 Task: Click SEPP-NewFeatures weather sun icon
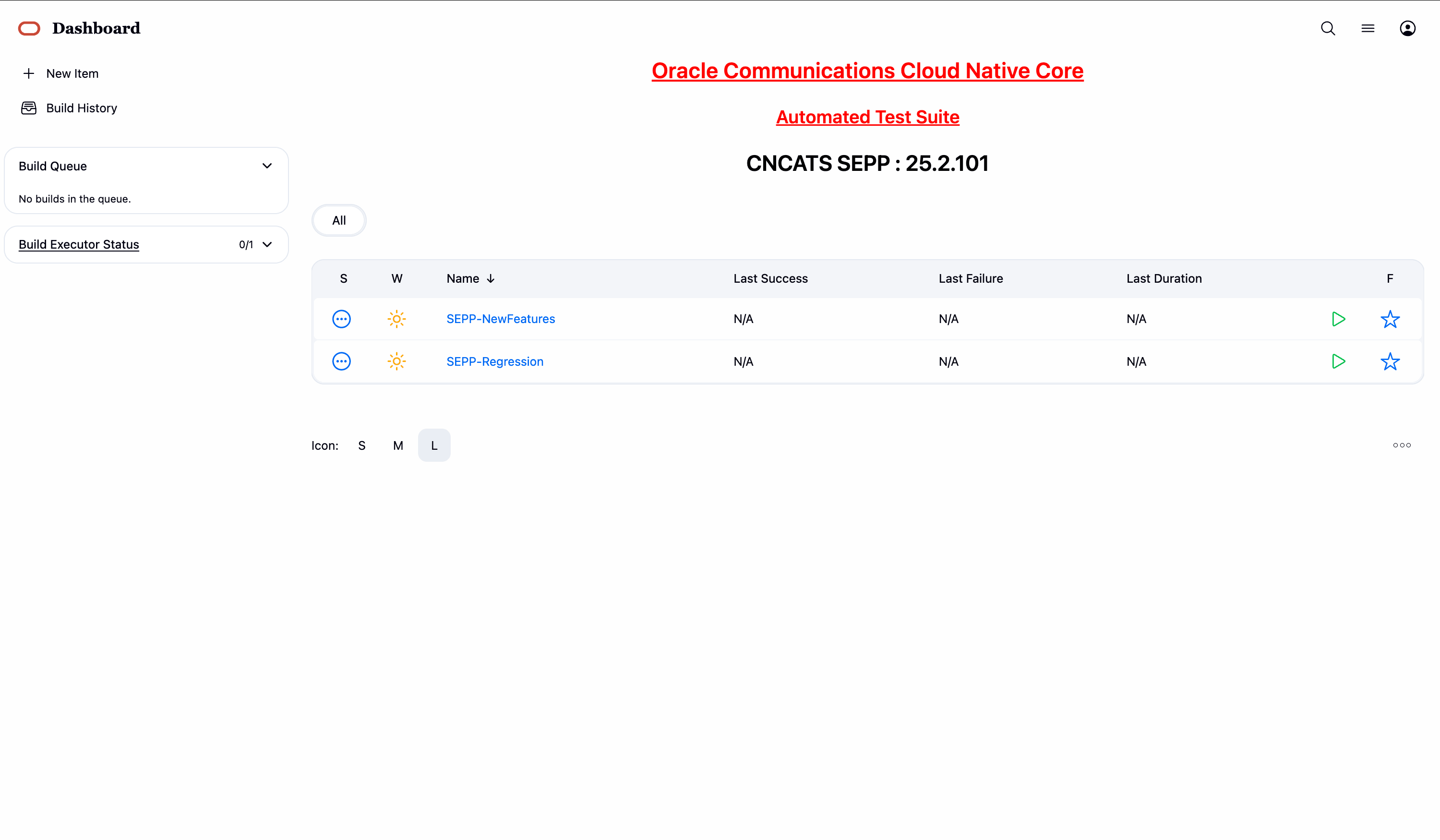[396, 319]
